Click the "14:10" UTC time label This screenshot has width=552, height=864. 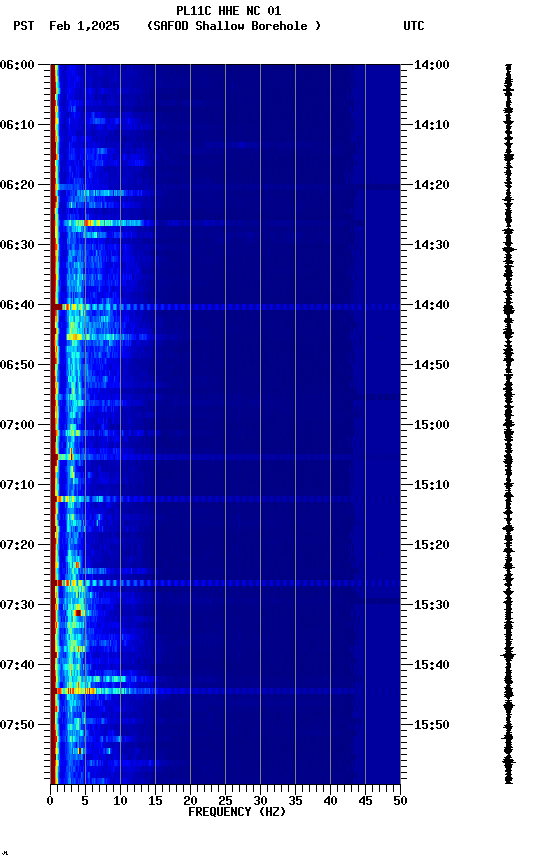point(432,125)
